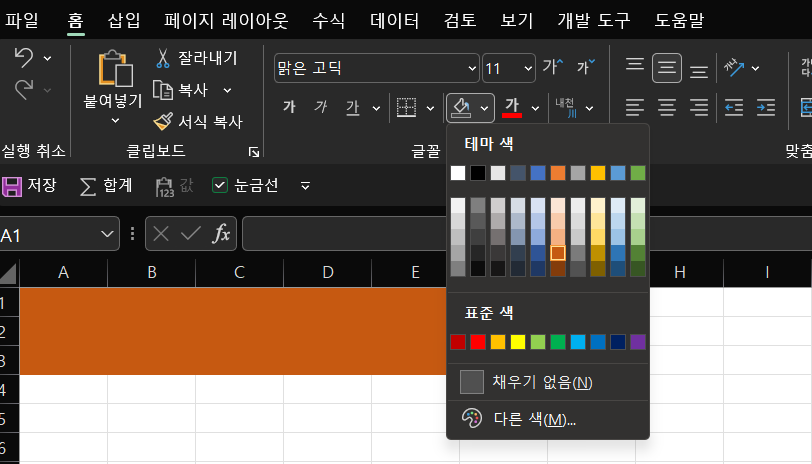
Task: Open Clipboard group dialog launcher
Action: coord(254,152)
